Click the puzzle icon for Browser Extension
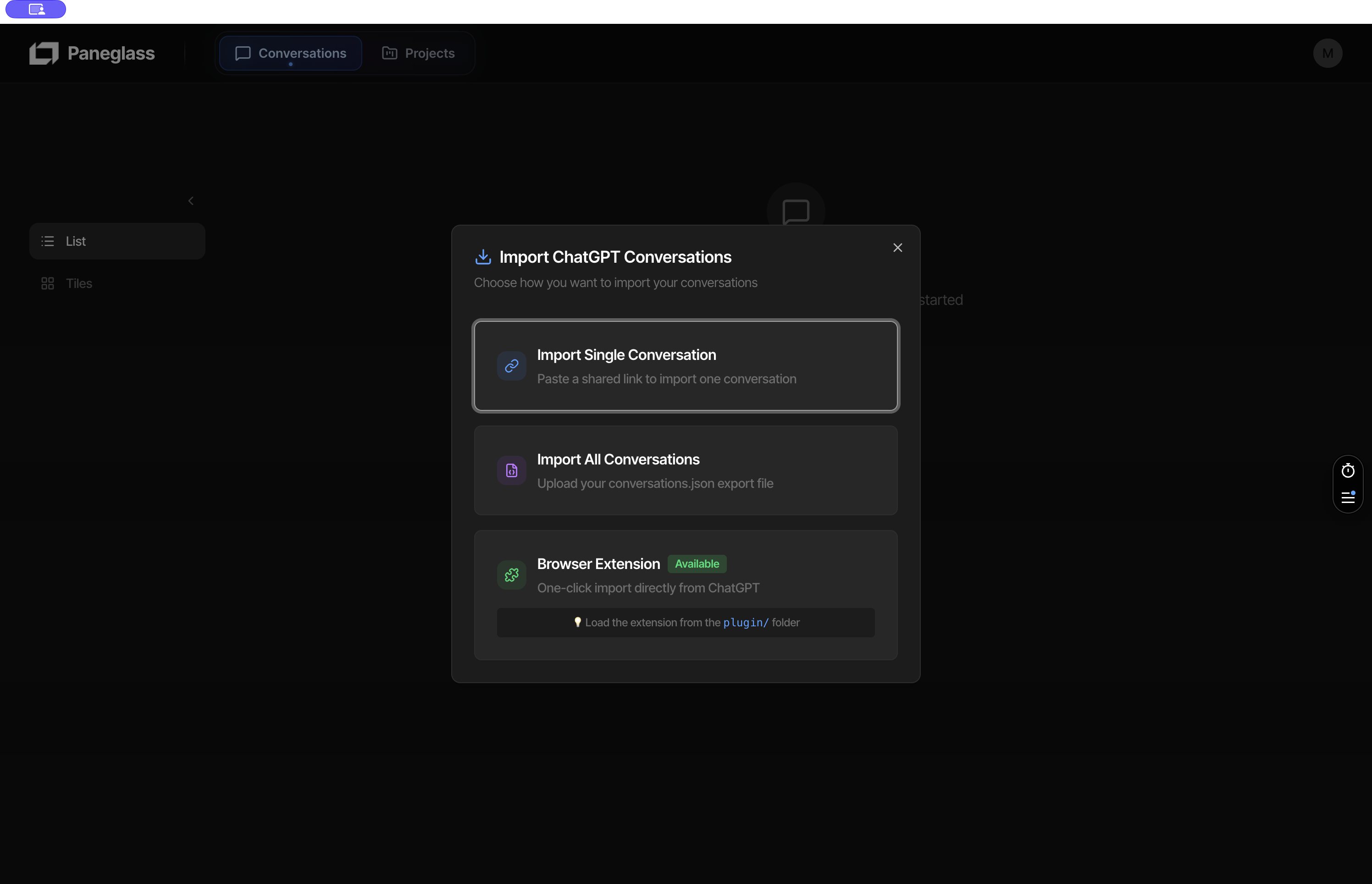 (x=511, y=574)
